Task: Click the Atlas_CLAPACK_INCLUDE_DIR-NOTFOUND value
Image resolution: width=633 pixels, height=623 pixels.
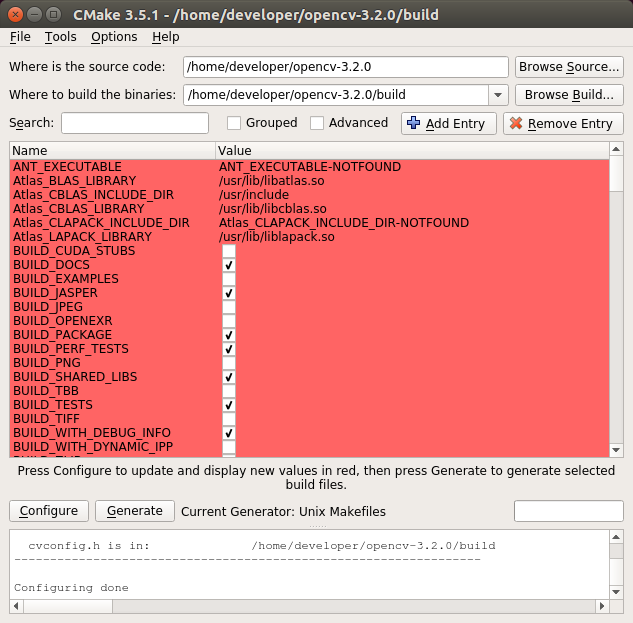Action: [344, 223]
